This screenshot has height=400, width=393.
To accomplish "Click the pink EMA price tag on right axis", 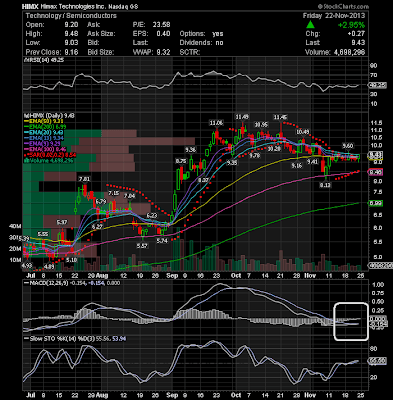I will [375, 172].
